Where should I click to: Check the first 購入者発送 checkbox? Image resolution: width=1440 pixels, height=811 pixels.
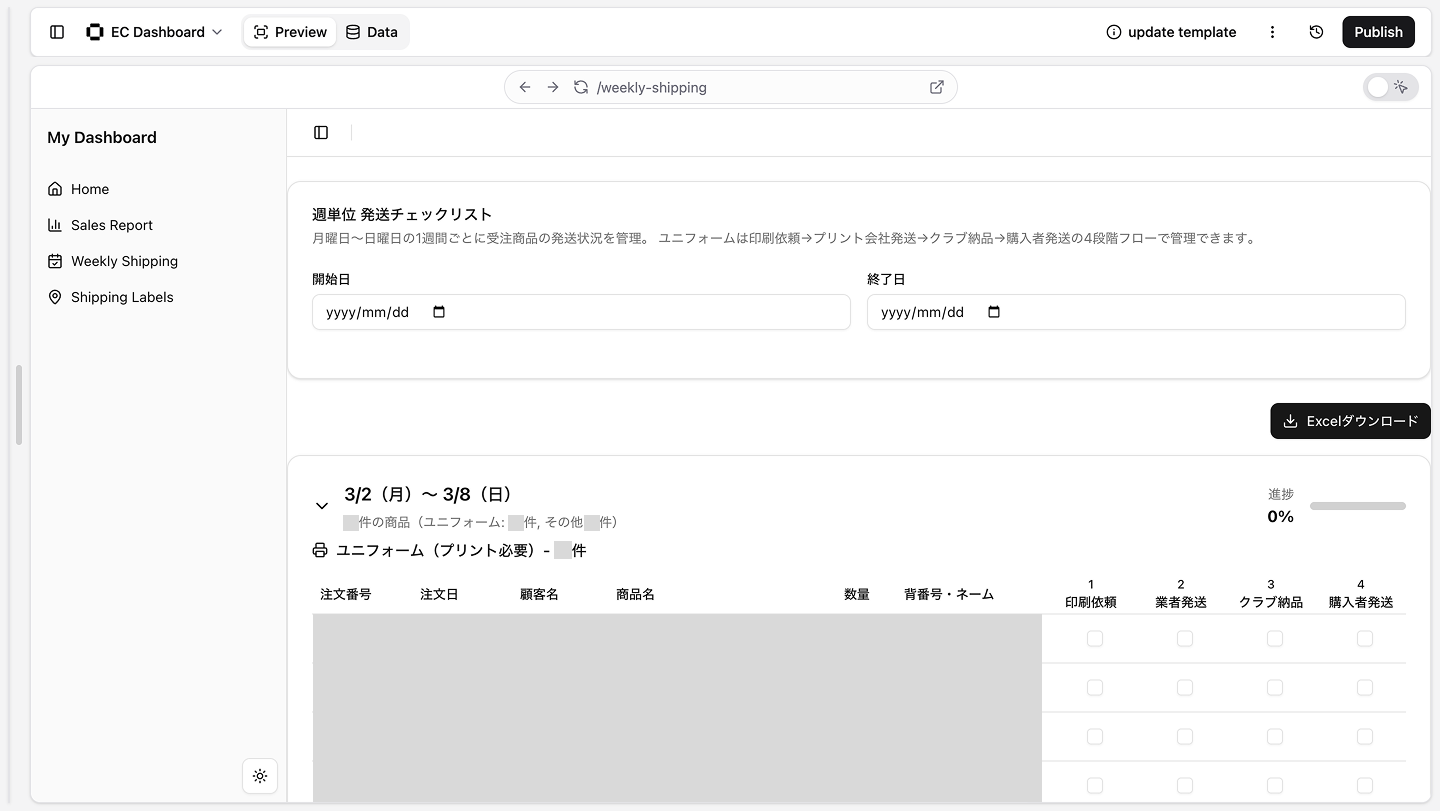(1365, 638)
